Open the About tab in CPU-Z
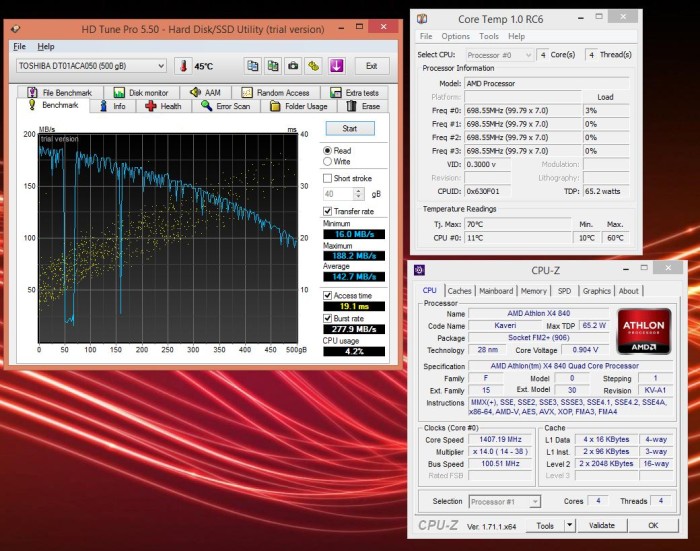The image size is (700, 551). [x=629, y=291]
